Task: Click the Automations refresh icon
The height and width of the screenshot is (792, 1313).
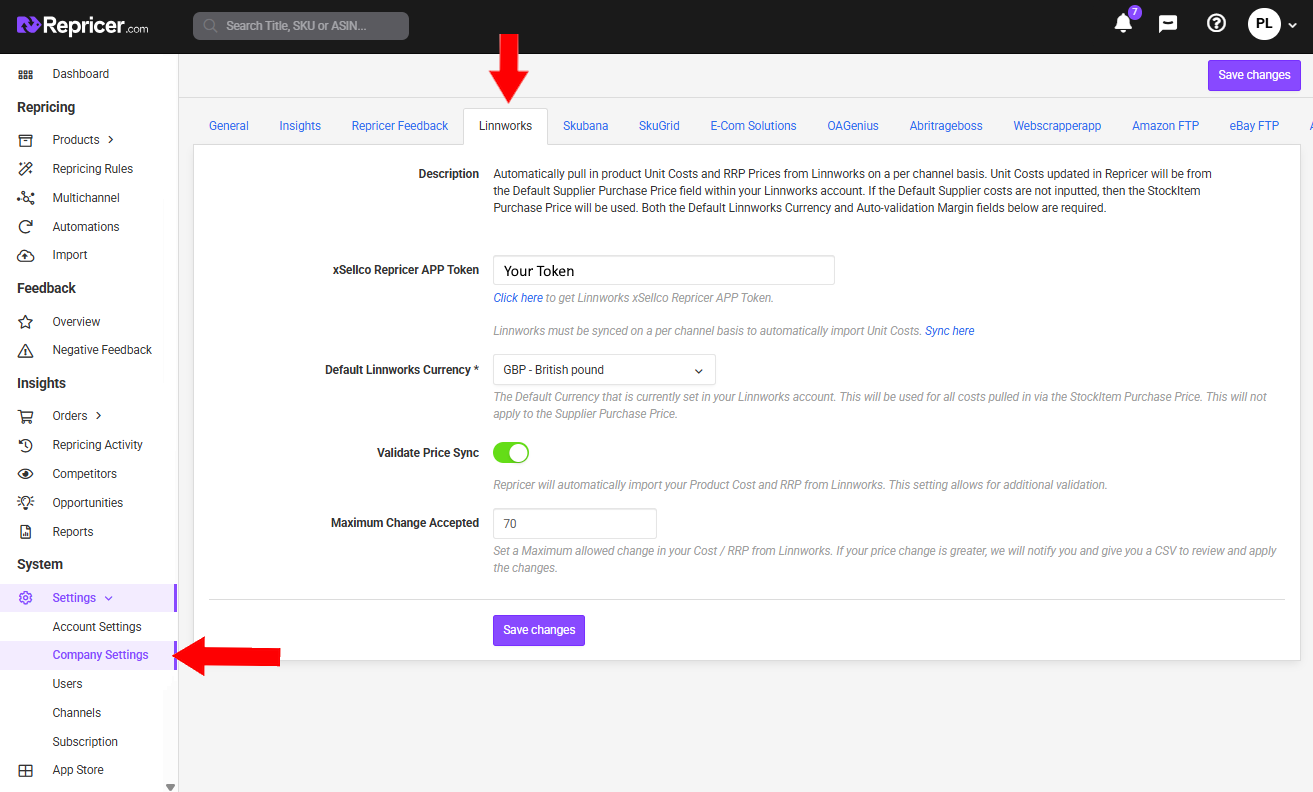Action: tap(26, 227)
